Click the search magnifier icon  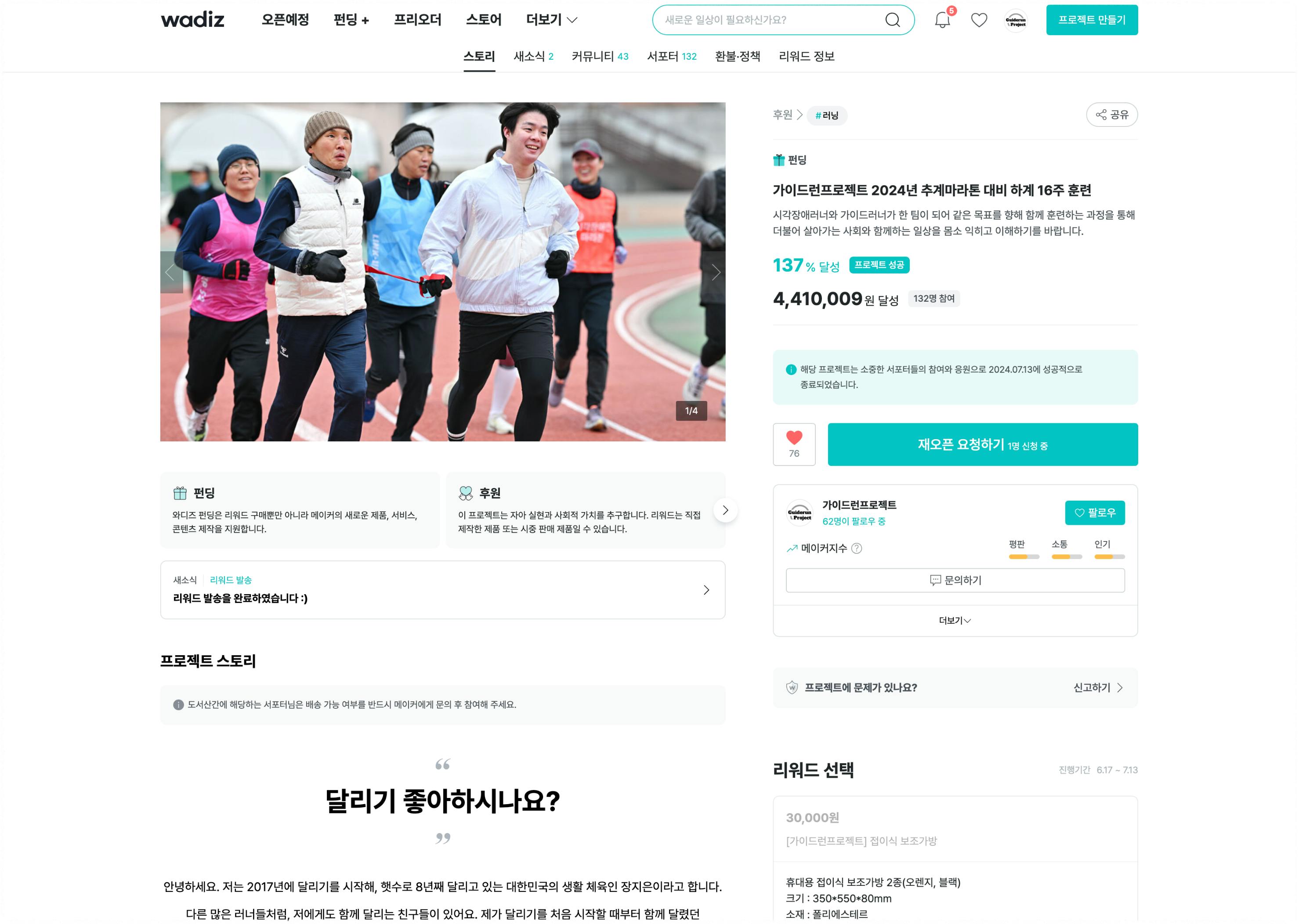pyautogui.click(x=892, y=21)
